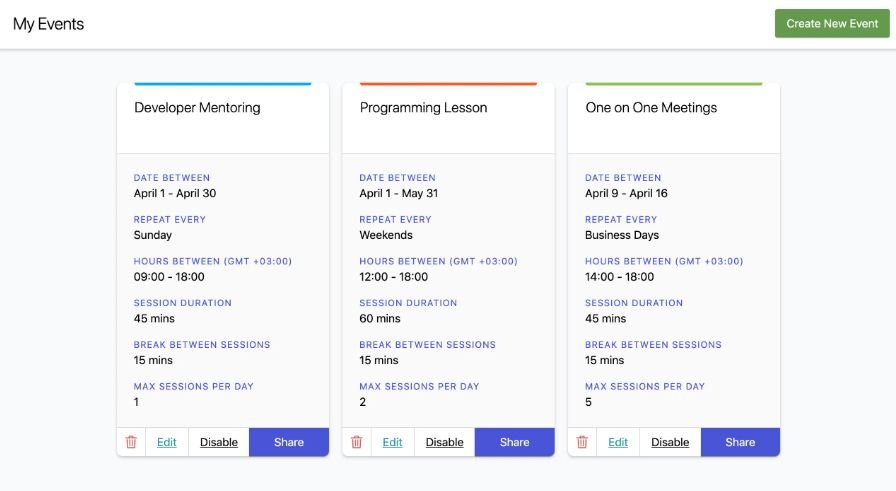Click One on One Meetings' 45 mins duration
The image size is (896, 491).
click(x=606, y=318)
